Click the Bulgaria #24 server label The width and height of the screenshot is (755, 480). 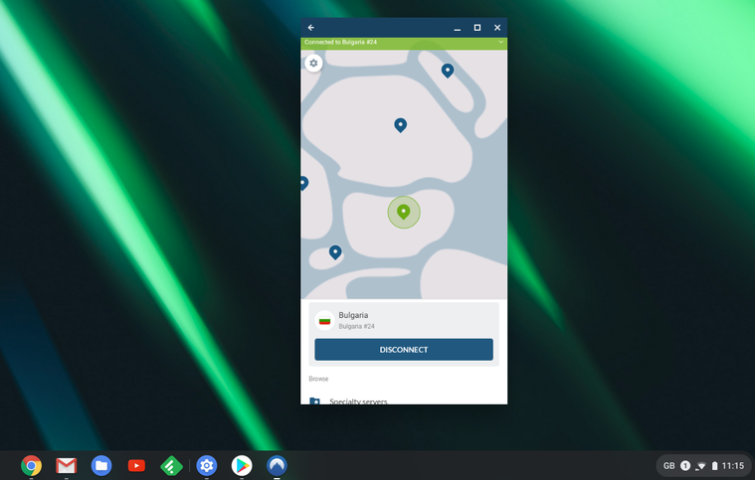(x=356, y=326)
